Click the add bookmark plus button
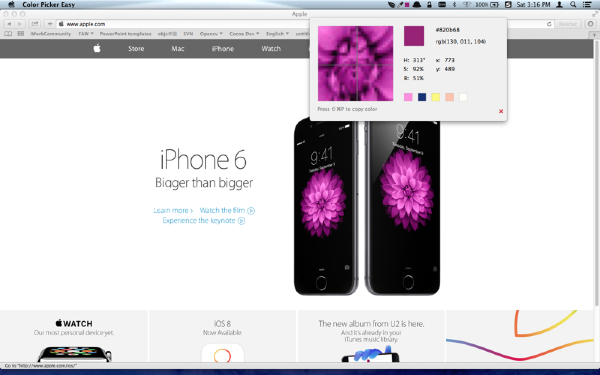Image resolution: width=600 pixels, height=375 pixels. pyautogui.click(x=50, y=24)
